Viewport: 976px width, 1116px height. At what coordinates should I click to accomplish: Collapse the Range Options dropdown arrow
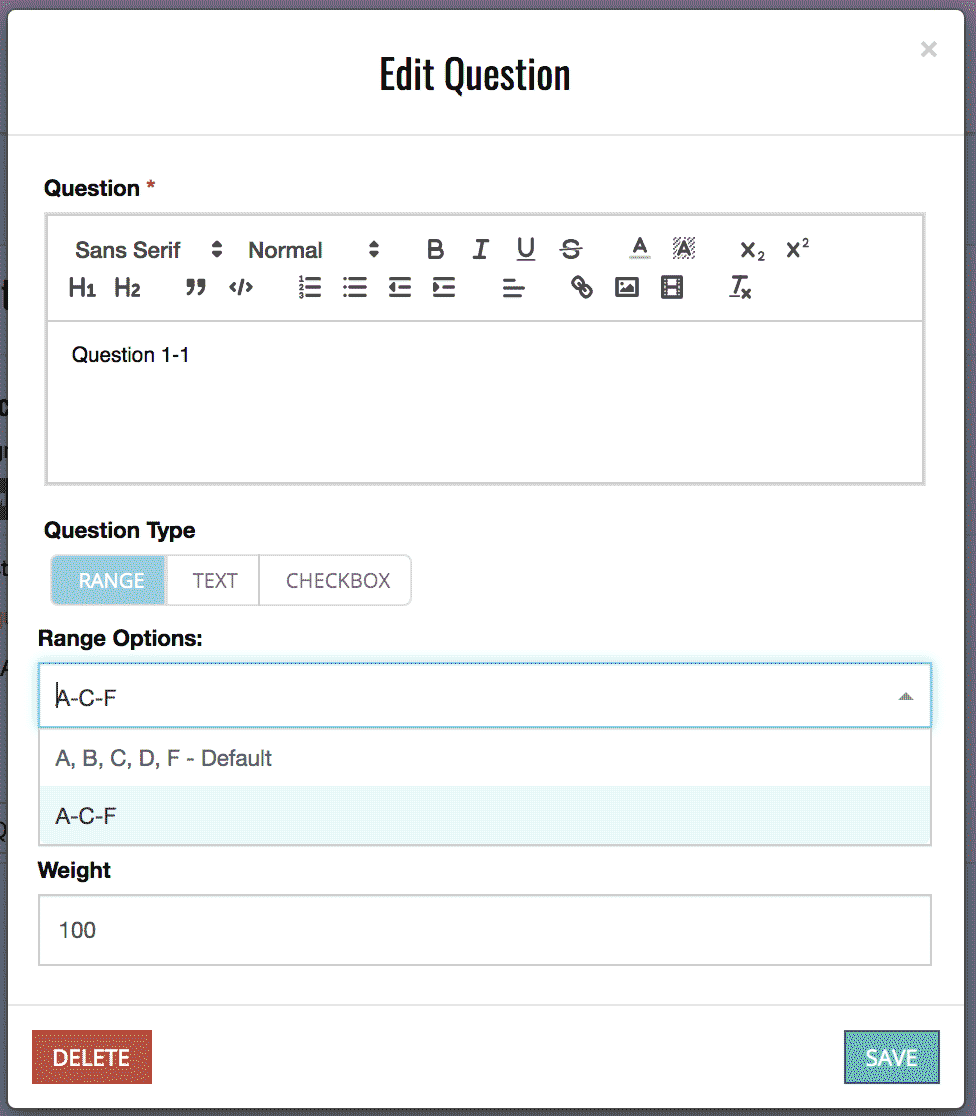(906, 697)
